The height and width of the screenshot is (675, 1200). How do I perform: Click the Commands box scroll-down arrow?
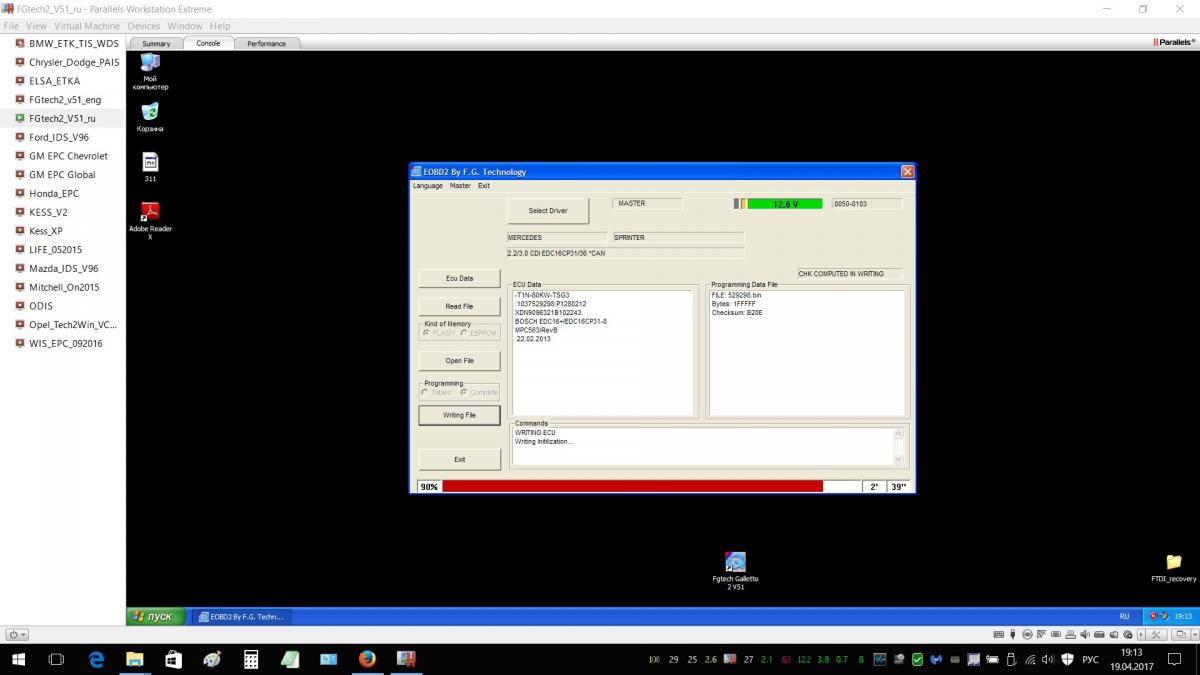click(899, 459)
